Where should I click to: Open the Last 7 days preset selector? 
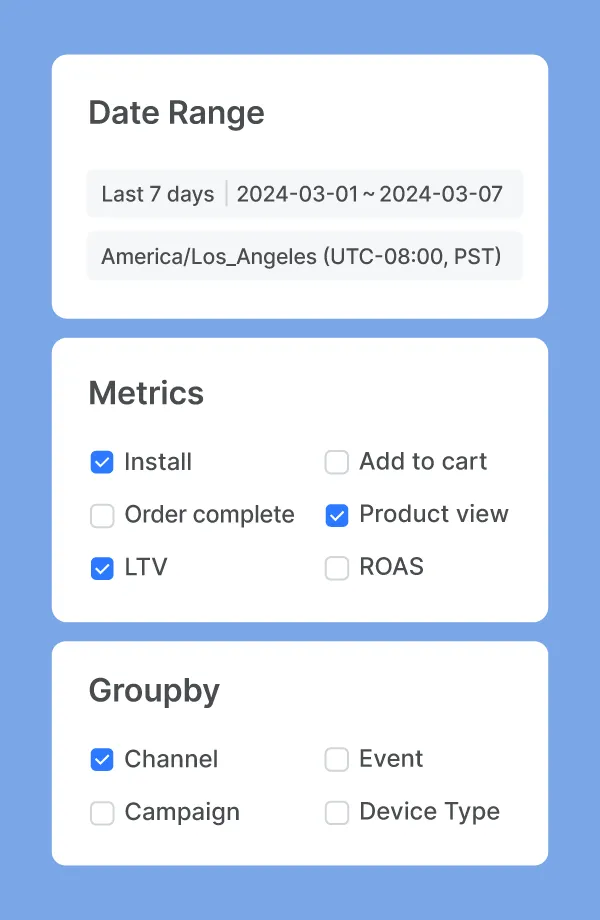pyautogui.click(x=156, y=194)
